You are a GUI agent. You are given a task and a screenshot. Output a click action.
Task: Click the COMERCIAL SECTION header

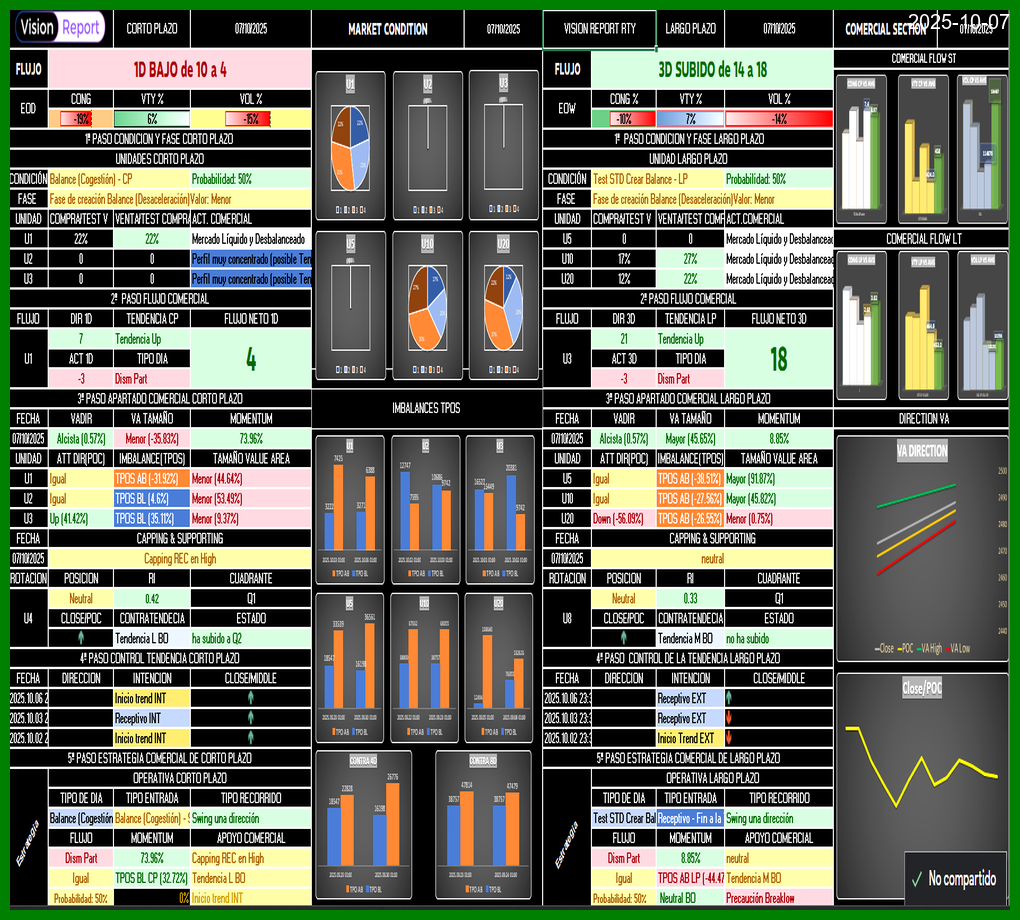(x=885, y=29)
